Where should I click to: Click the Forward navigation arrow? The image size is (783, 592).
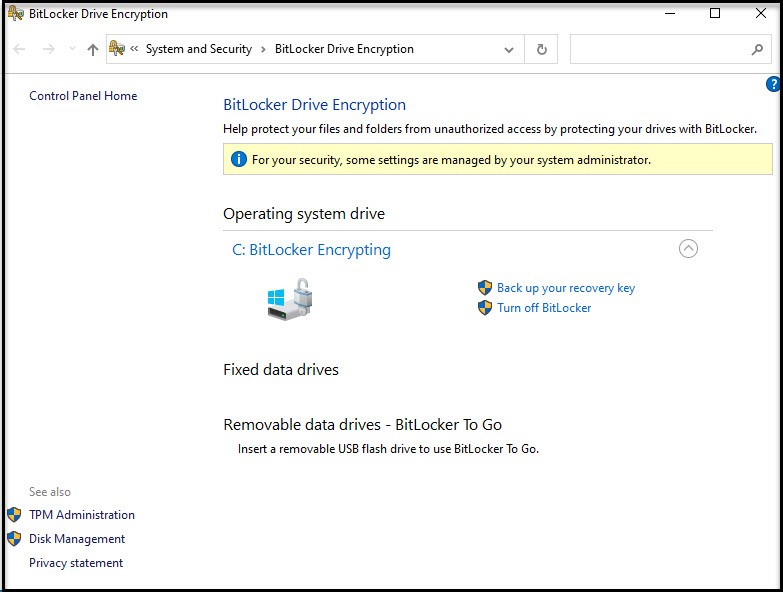tap(48, 49)
